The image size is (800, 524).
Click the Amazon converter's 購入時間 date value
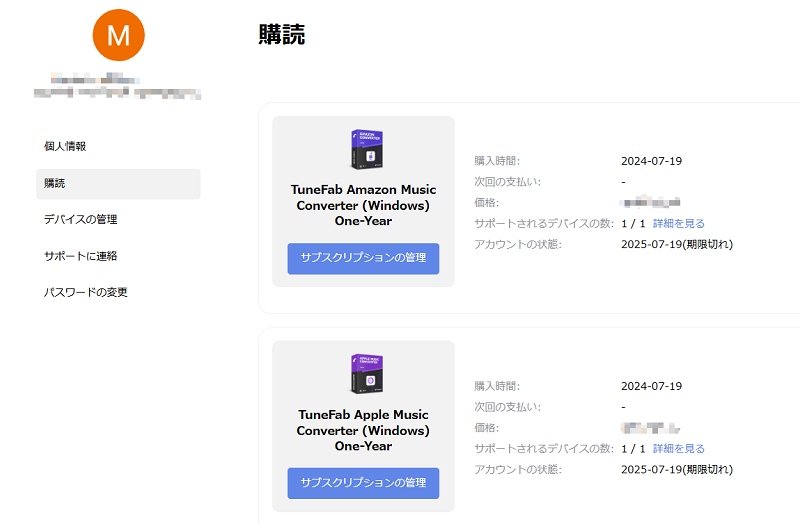(651, 161)
